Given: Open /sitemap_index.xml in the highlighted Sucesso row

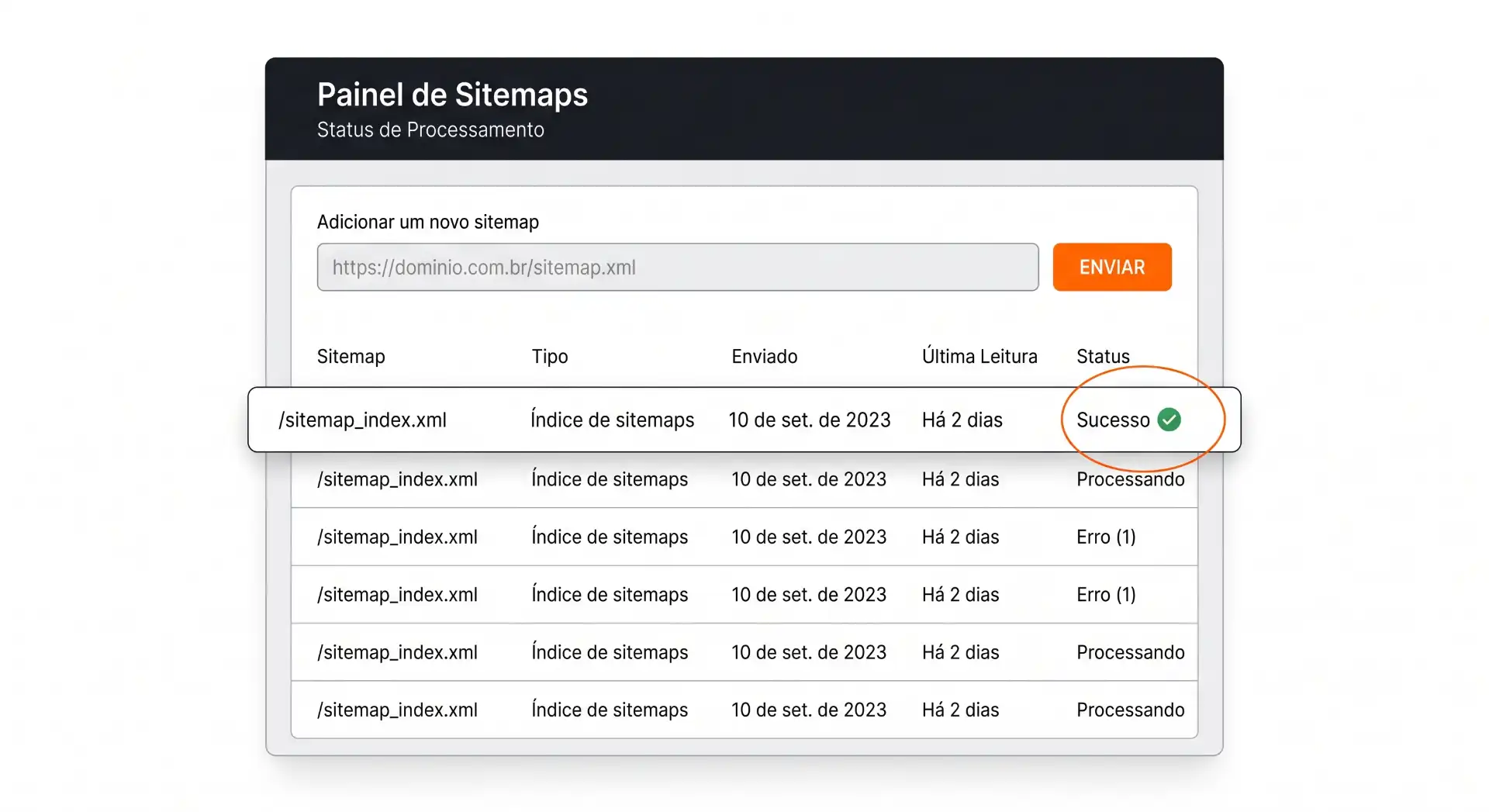Looking at the screenshot, I should click(x=363, y=420).
